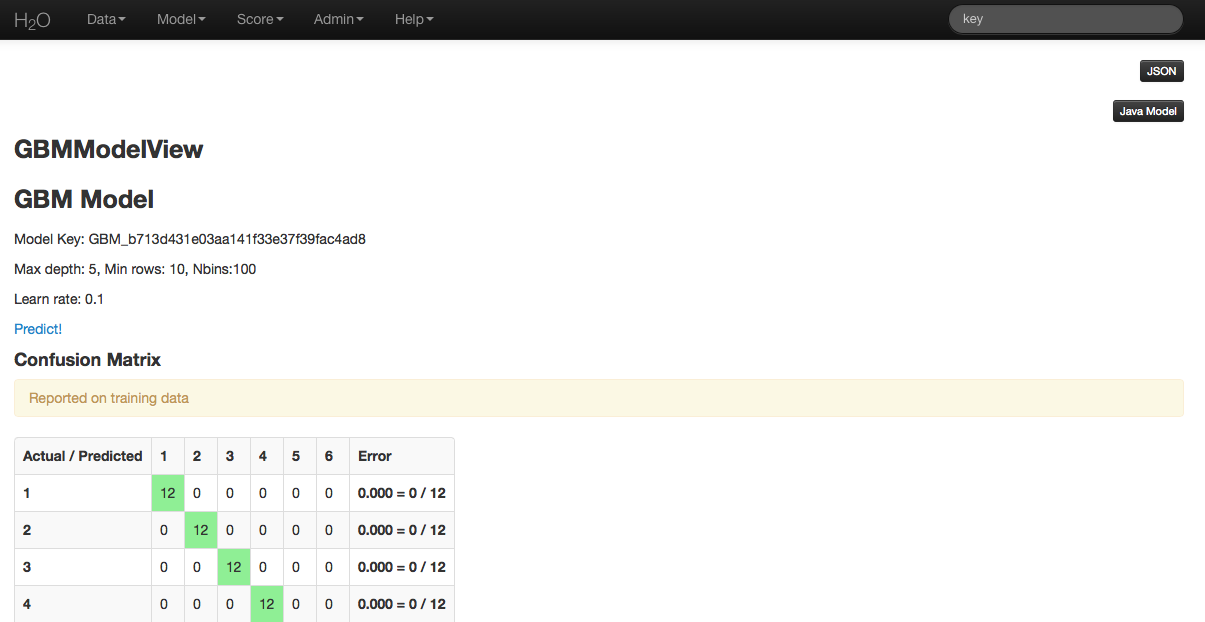The width and height of the screenshot is (1205, 622).
Task: Open the Admin menu
Action: click(338, 19)
